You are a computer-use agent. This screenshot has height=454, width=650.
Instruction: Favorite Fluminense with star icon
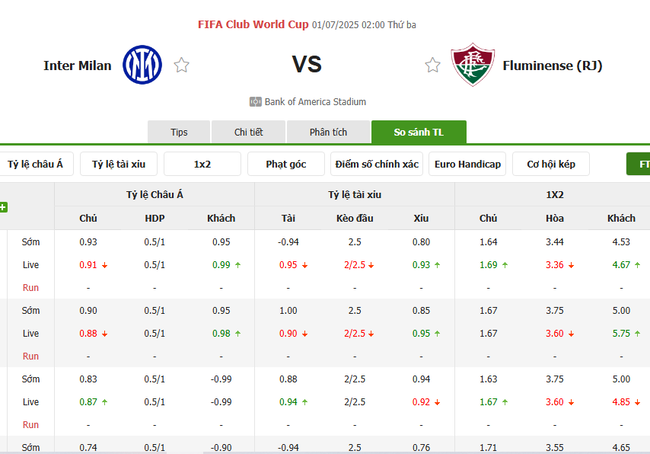(x=432, y=65)
